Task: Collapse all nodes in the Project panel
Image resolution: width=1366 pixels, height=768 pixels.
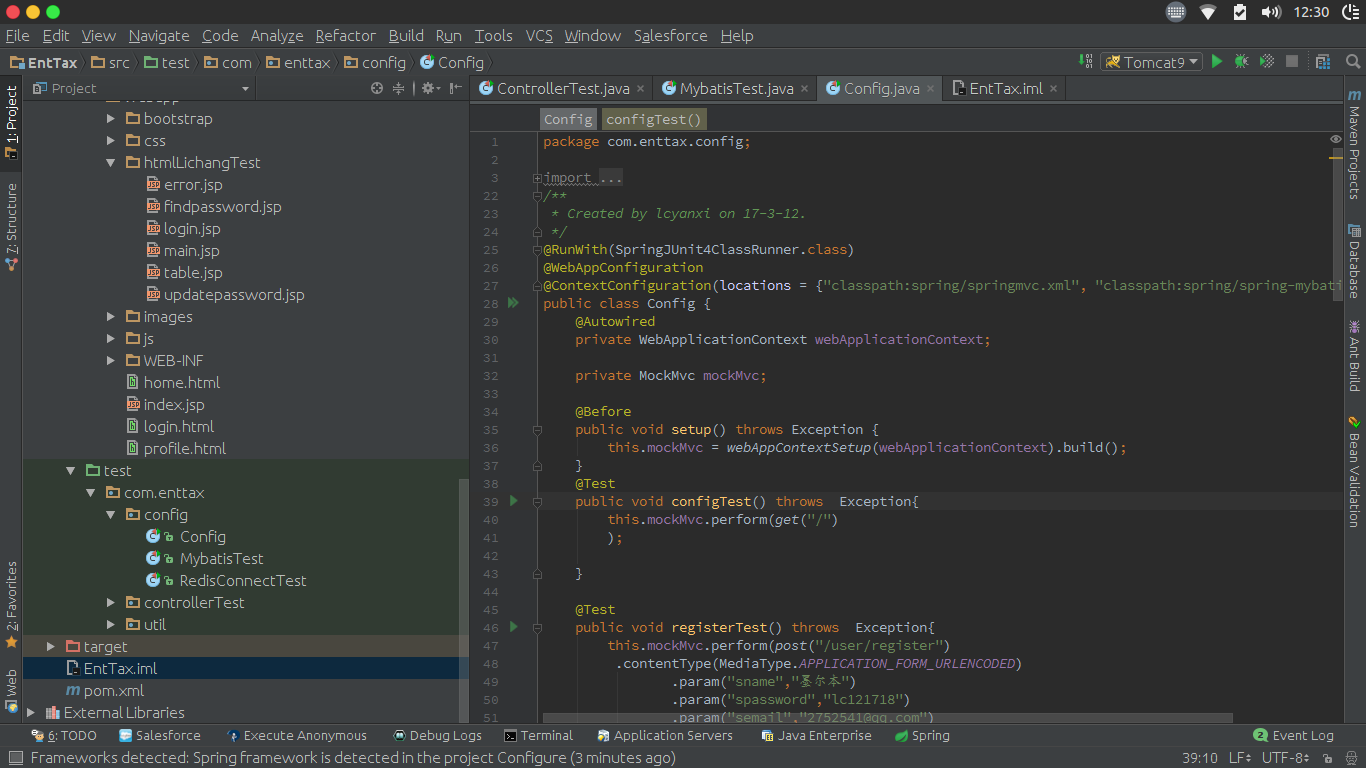Action: [x=398, y=88]
